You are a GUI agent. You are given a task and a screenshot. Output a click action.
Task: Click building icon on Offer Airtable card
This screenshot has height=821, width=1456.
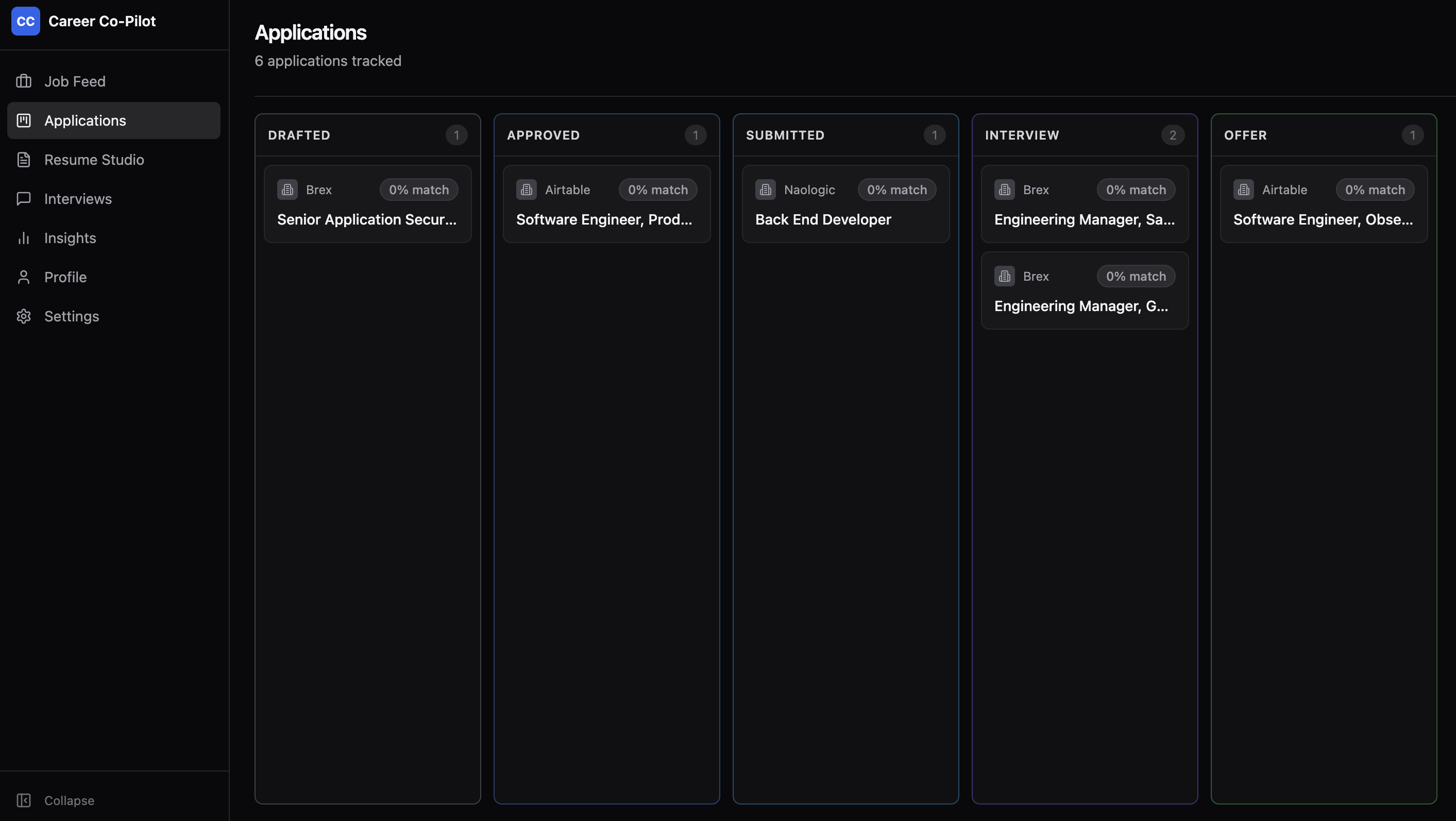pos(1244,190)
